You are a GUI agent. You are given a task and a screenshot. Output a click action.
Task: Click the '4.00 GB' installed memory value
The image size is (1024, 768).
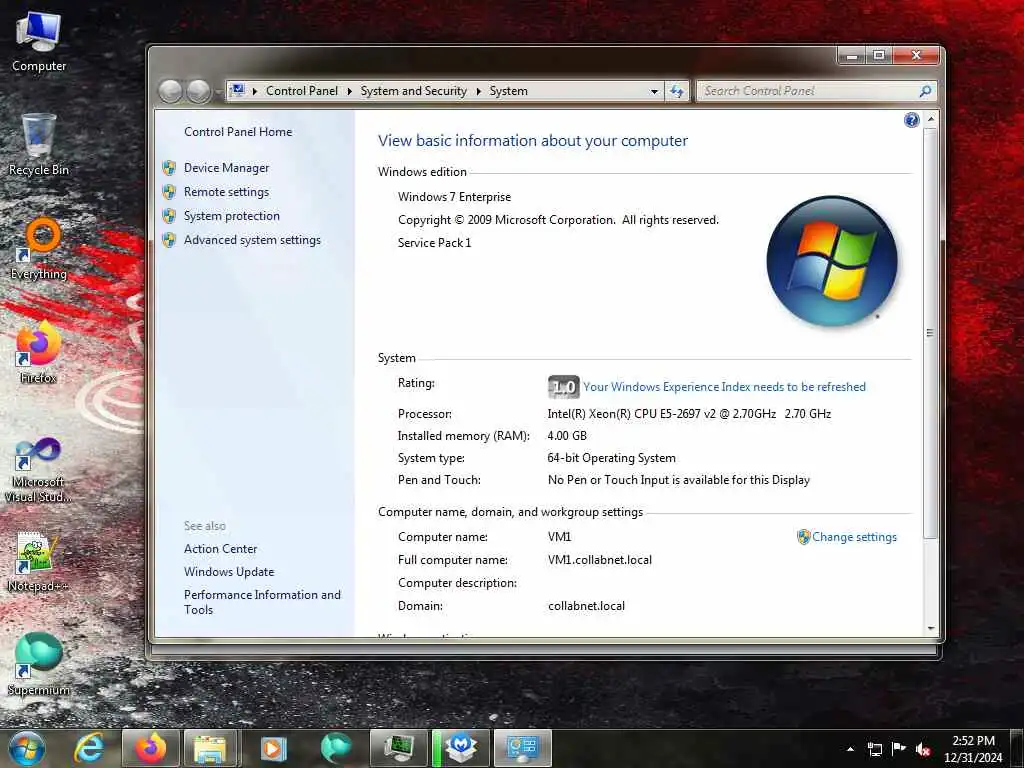pyautogui.click(x=567, y=436)
